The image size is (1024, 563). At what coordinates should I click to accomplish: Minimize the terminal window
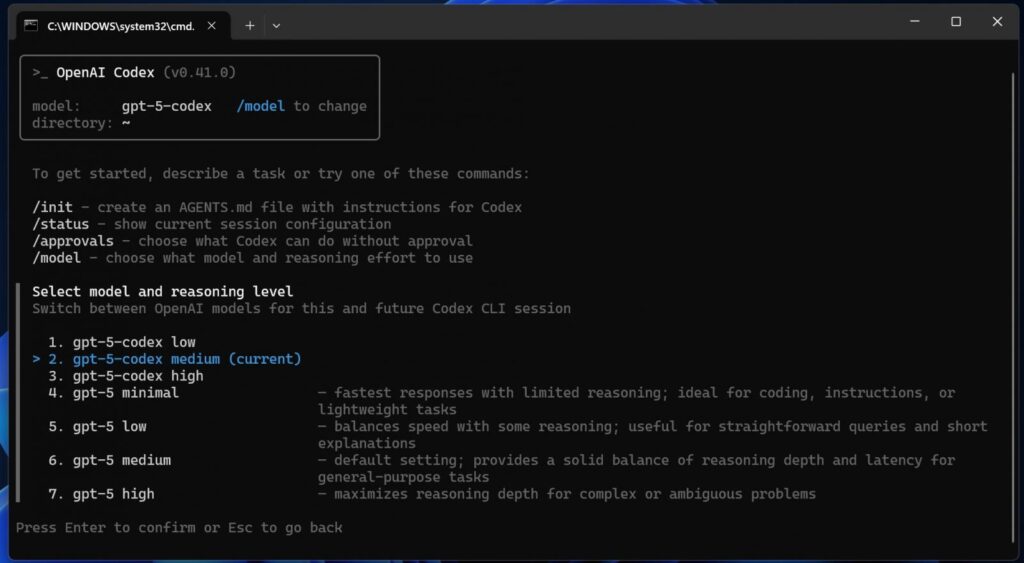[914, 22]
